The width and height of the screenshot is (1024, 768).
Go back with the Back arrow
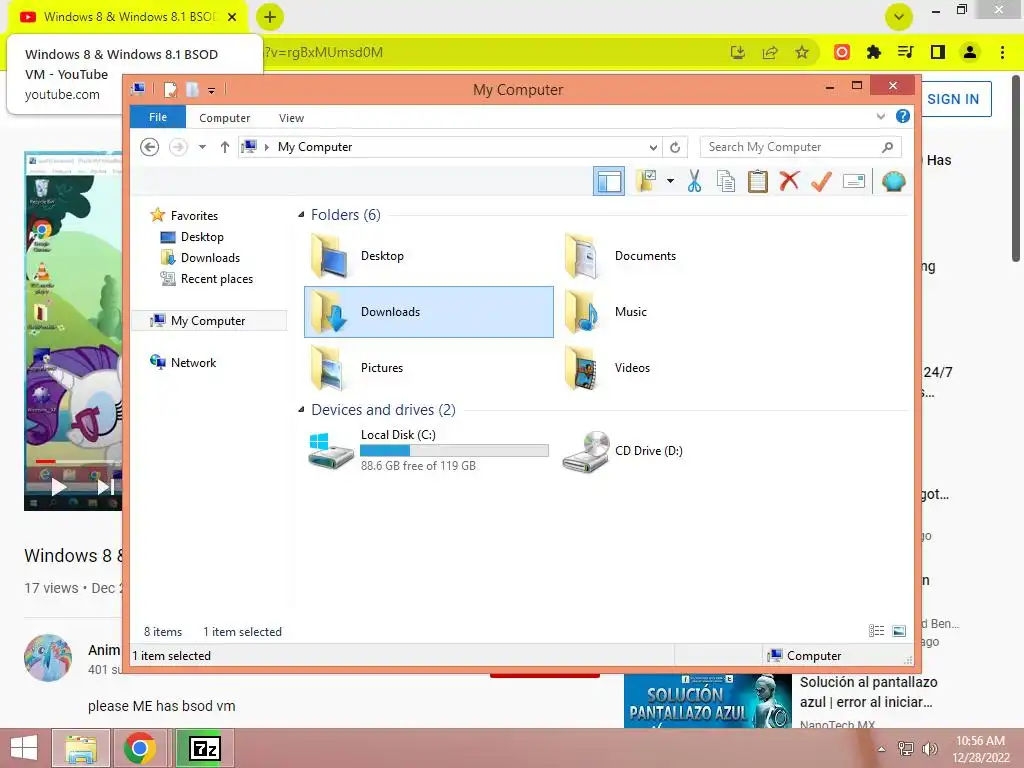[150, 147]
